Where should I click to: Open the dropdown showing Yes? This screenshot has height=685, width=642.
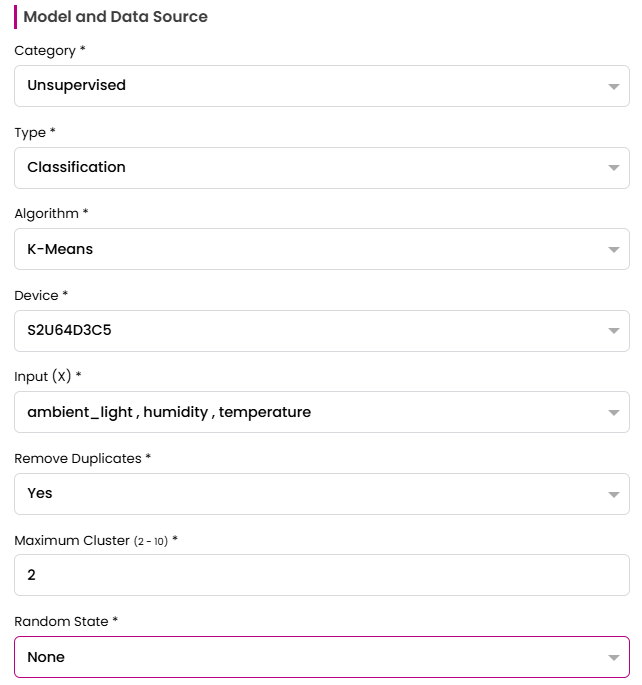click(300, 494)
